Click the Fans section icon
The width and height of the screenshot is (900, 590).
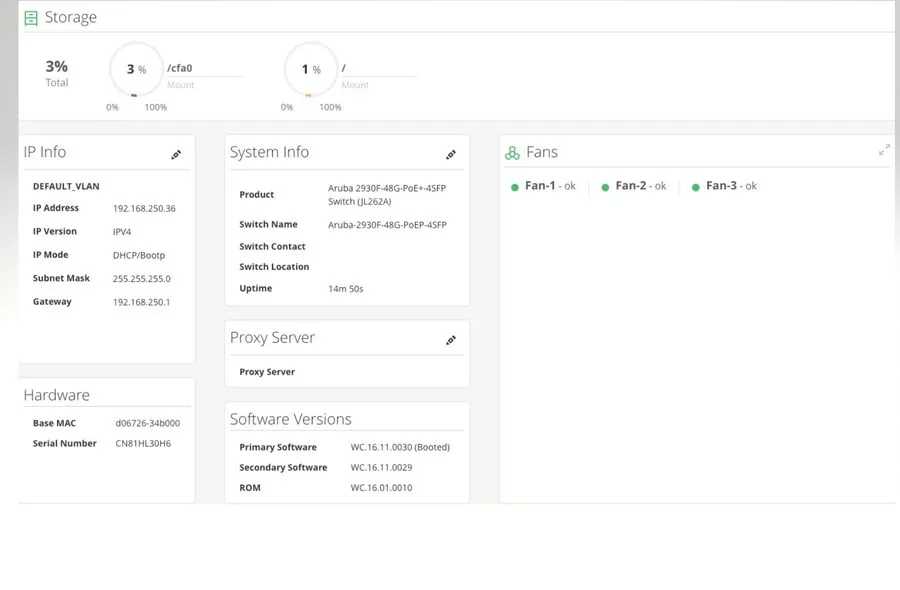(x=512, y=153)
